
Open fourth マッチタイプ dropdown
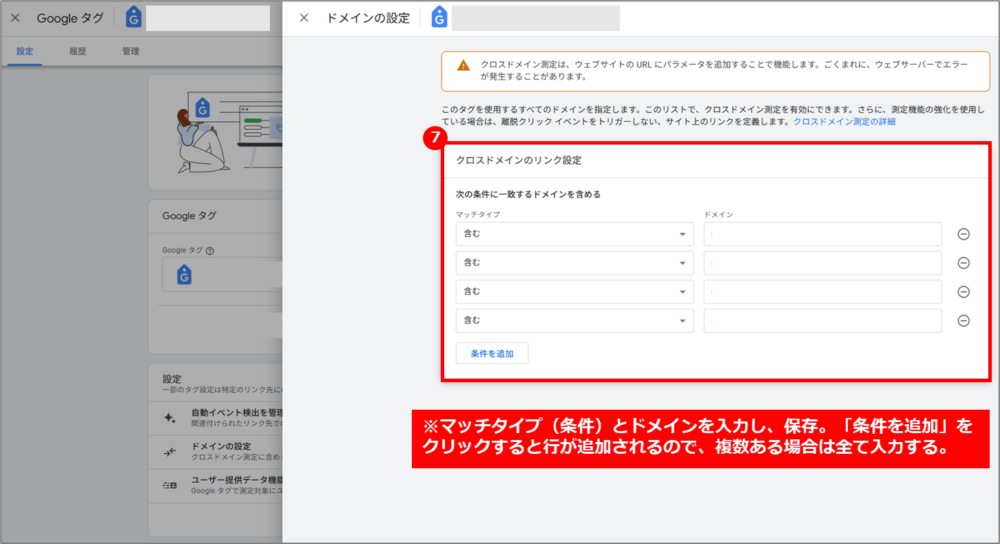[x=575, y=321]
